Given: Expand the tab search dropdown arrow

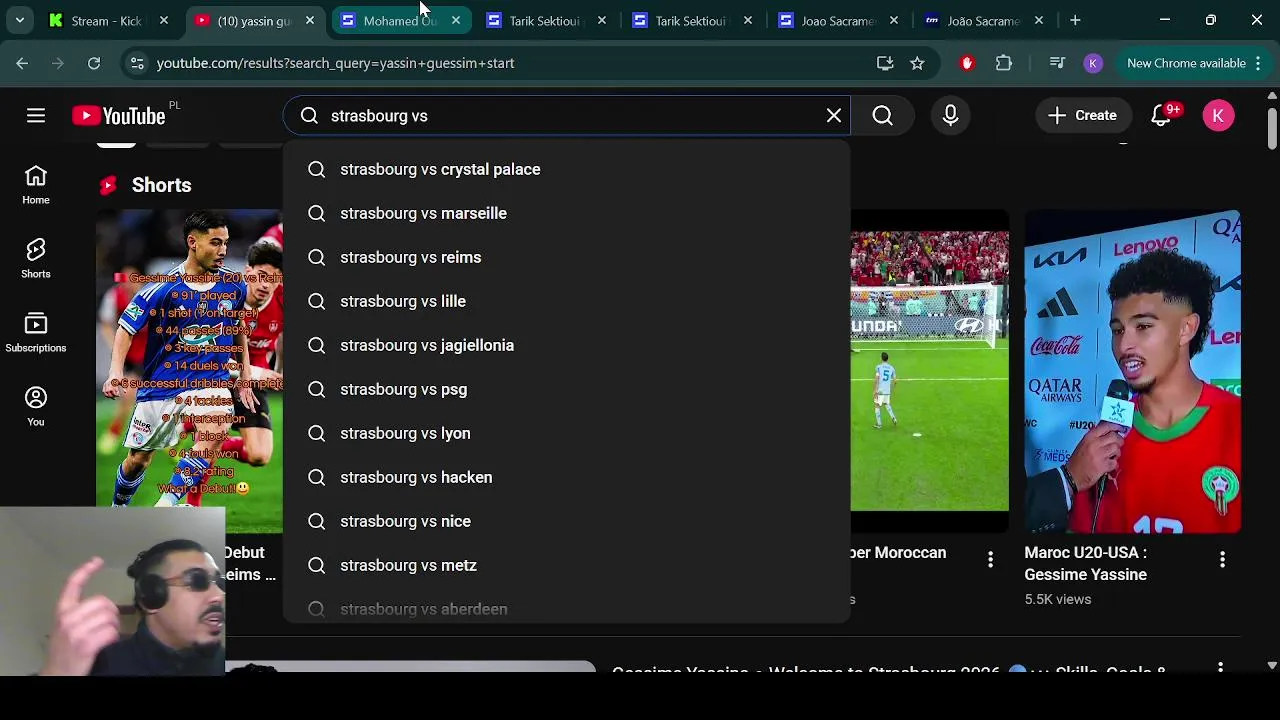Looking at the screenshot, I should click(x=19, y=20).
